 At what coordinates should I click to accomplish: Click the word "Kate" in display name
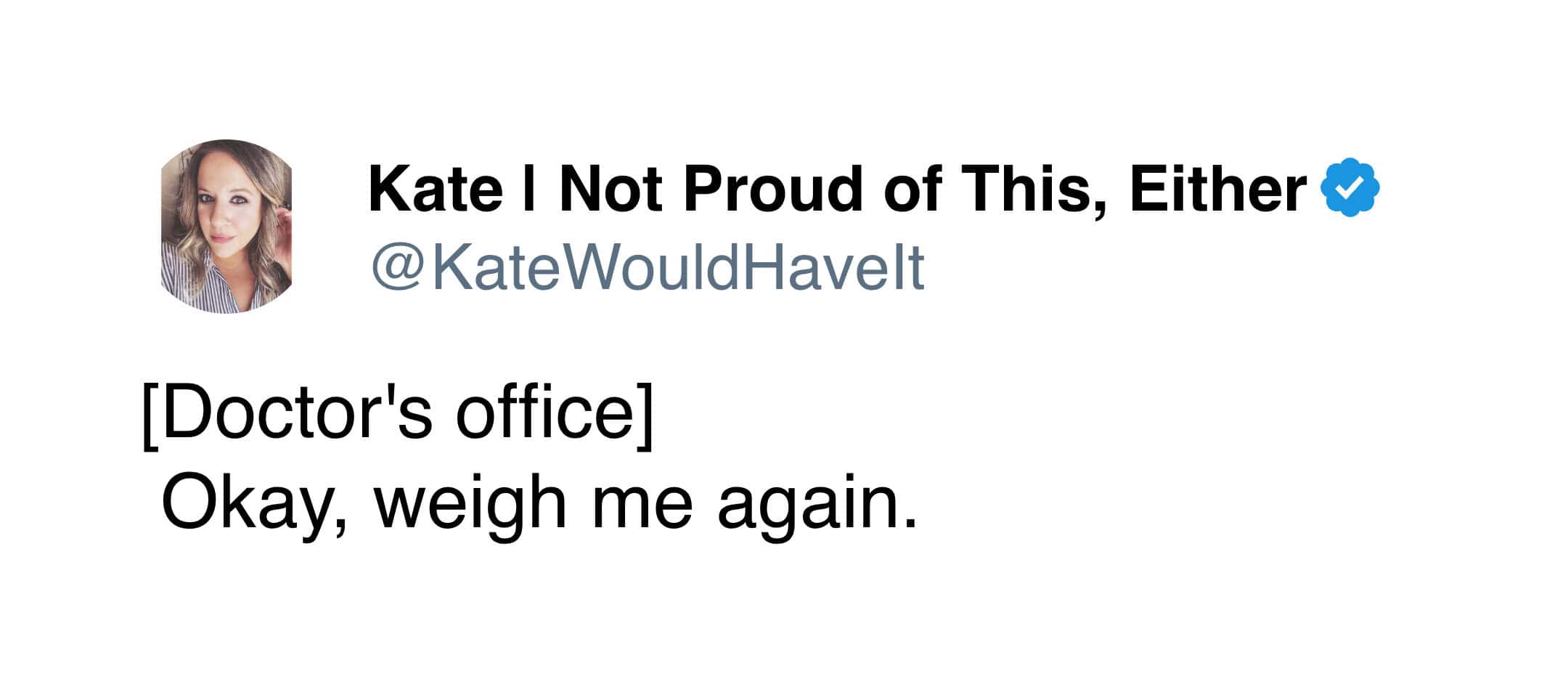(x=436, y=189)
